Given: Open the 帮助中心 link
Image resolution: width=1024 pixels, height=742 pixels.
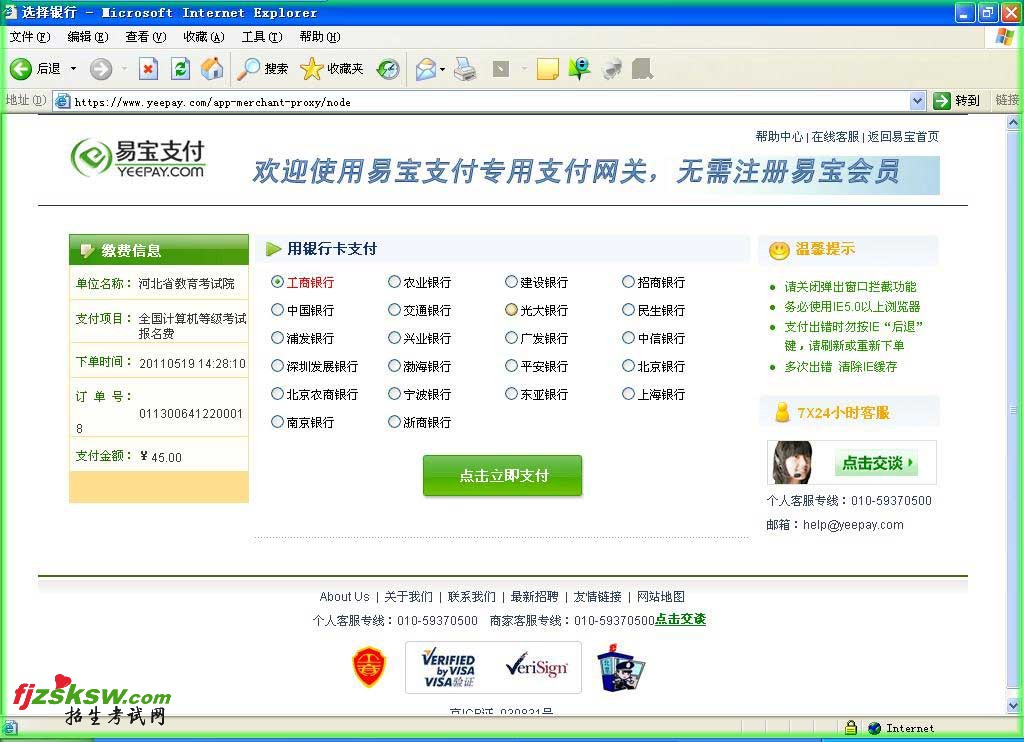Looking at the screenshot, I should (x=779, y=137).
